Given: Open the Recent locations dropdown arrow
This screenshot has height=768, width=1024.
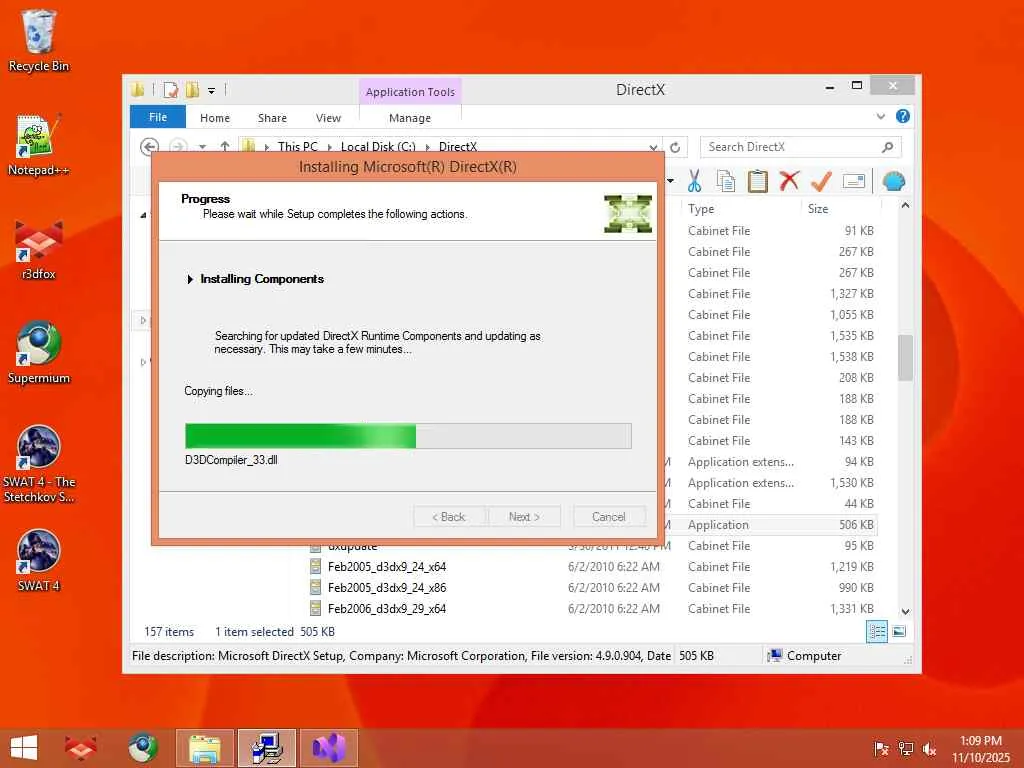Looking at the screenshot, I should click(202, 147).
